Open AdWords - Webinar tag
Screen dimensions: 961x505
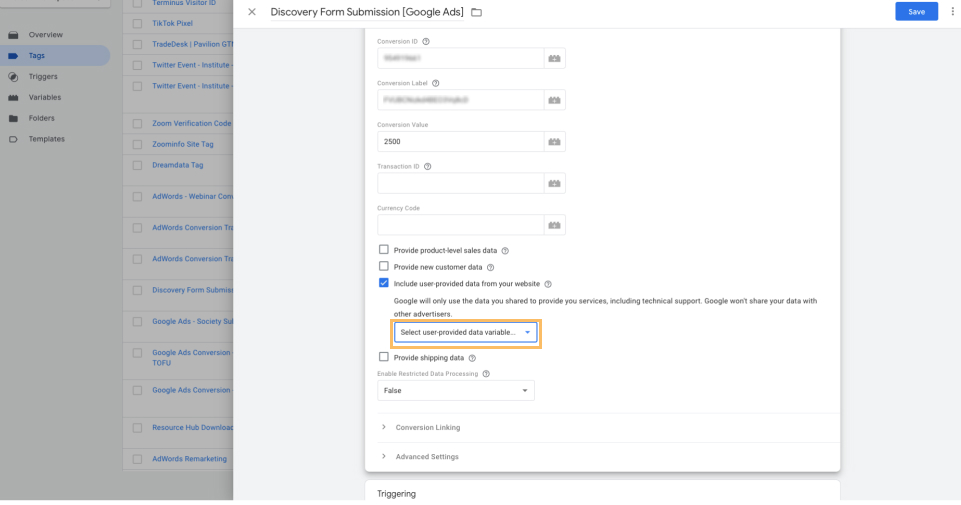(x=192, y=197)
